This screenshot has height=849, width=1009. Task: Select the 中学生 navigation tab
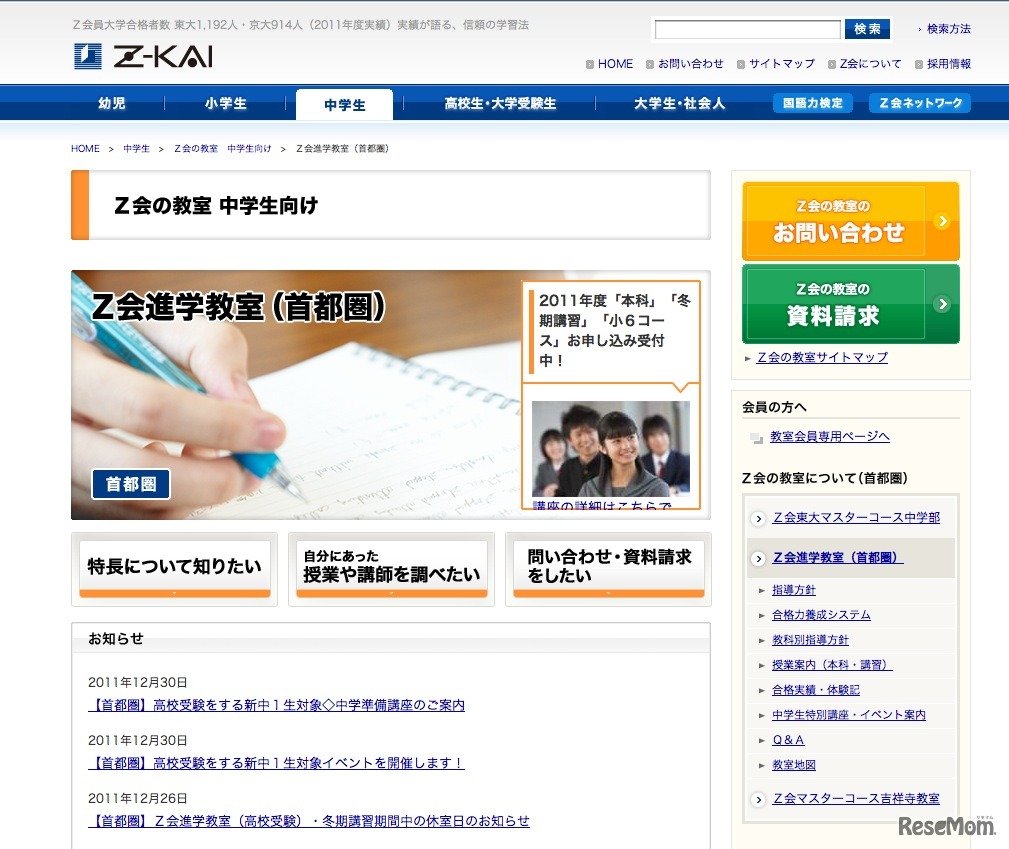click(x=344, y=104)
